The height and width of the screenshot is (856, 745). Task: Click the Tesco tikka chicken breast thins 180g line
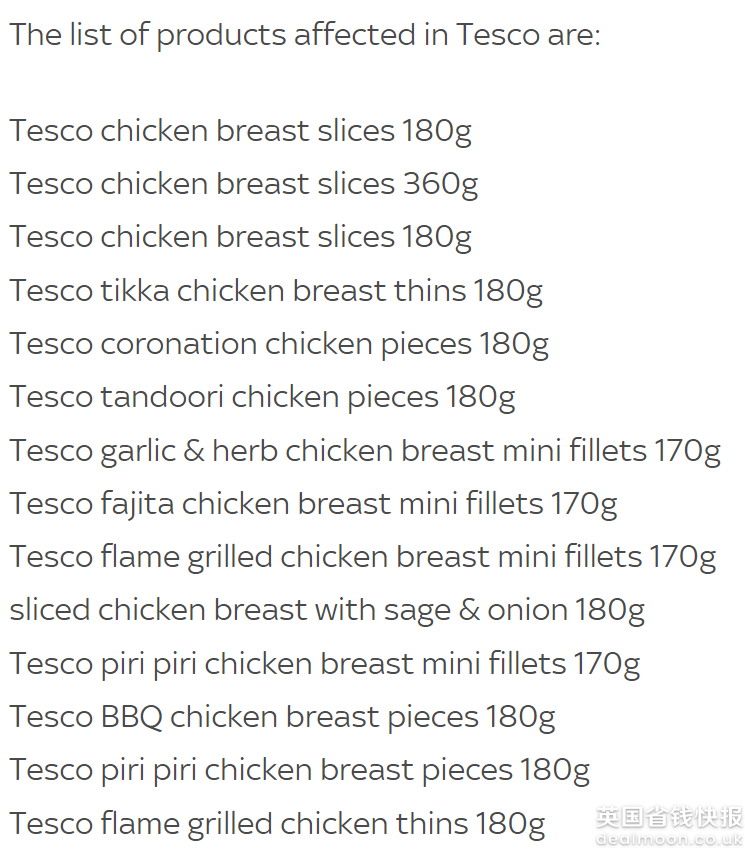(276, 291)
